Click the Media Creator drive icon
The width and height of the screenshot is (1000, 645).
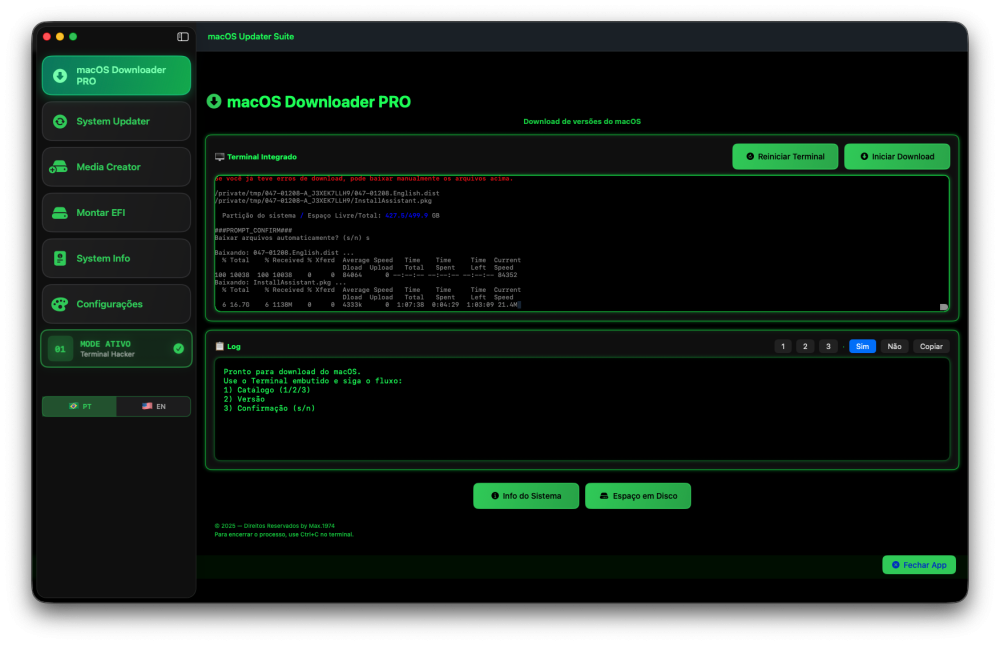59,167
